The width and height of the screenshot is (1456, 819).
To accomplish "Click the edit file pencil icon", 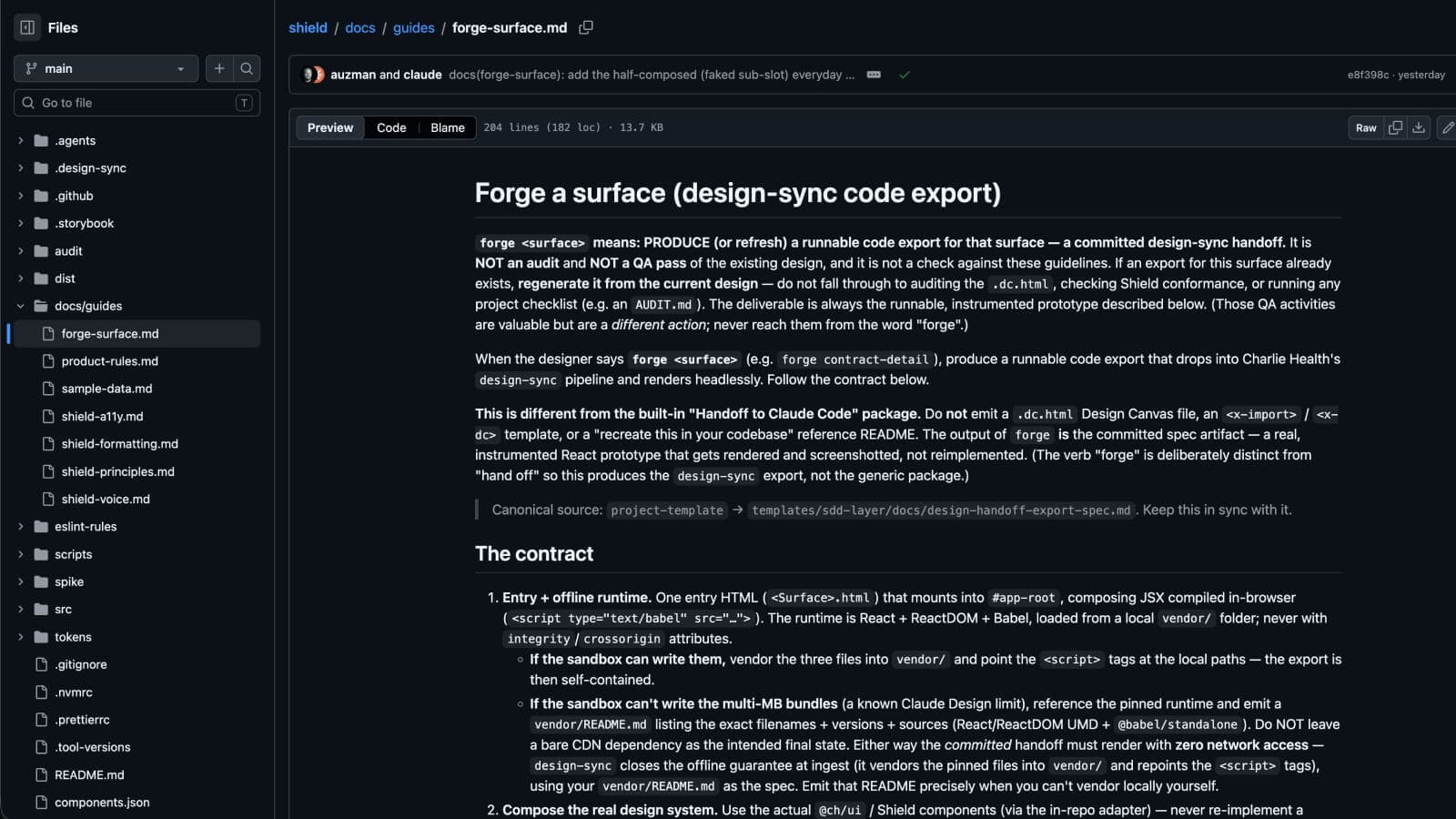I will pyautogui.click(x=1448, y=127).
